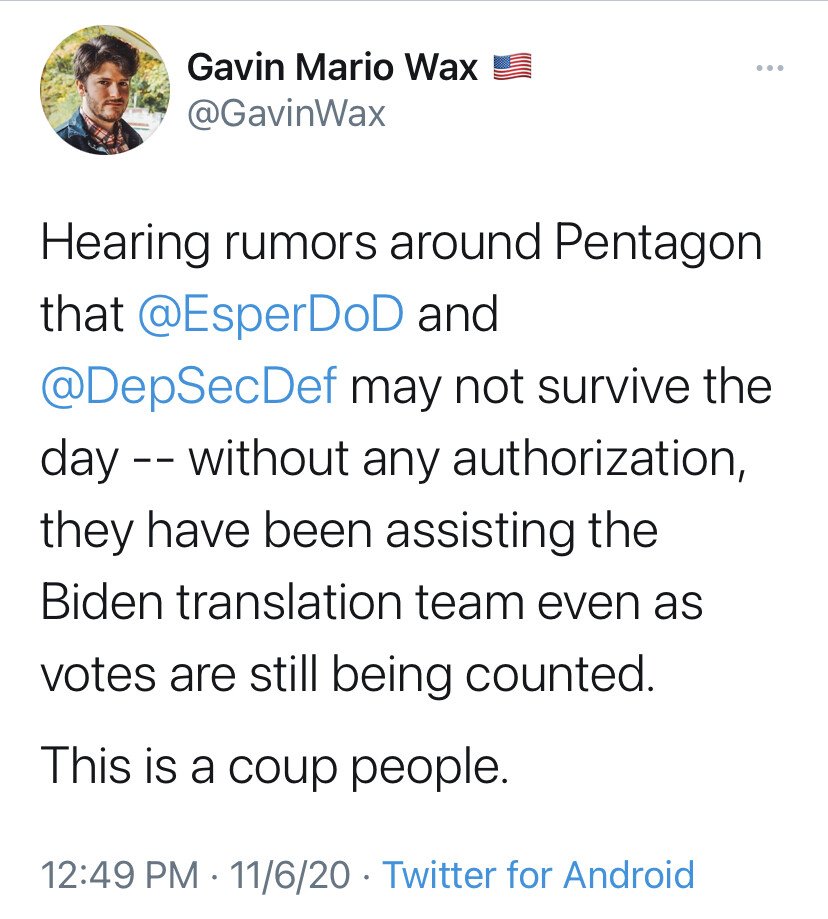Image resolution: width=828 pixels, height=919 pixels.
Task: Click Gavin Mario Wax's profile photo
Action: point(105,89)
